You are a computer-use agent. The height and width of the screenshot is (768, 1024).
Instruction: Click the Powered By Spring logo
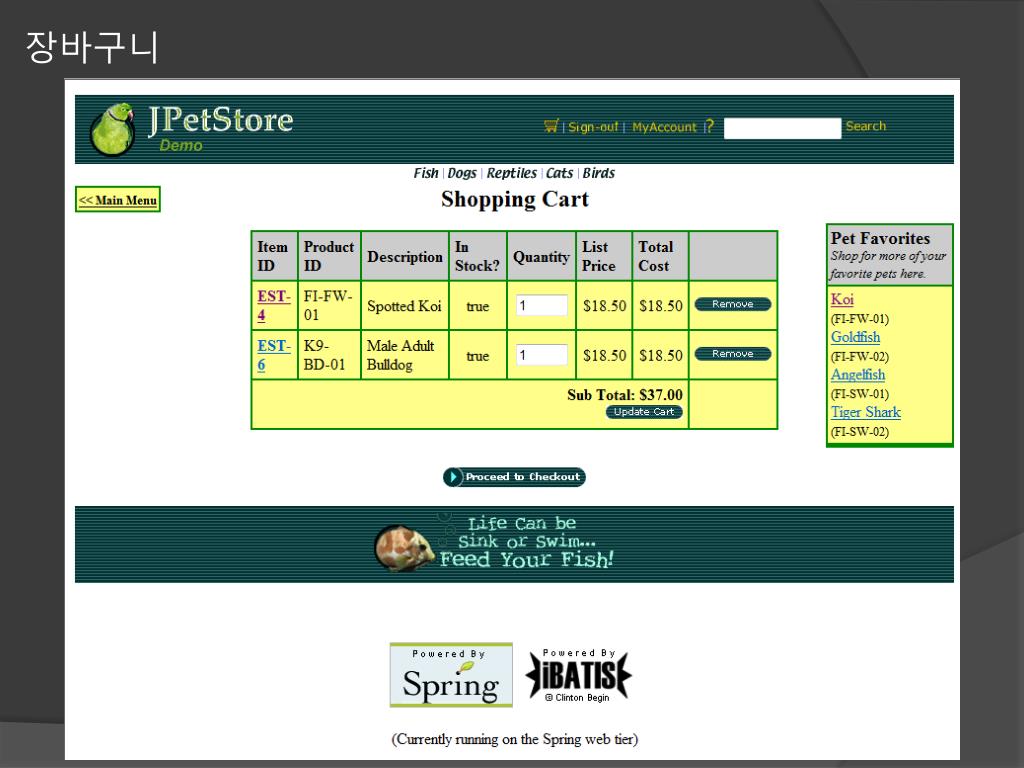451,675
